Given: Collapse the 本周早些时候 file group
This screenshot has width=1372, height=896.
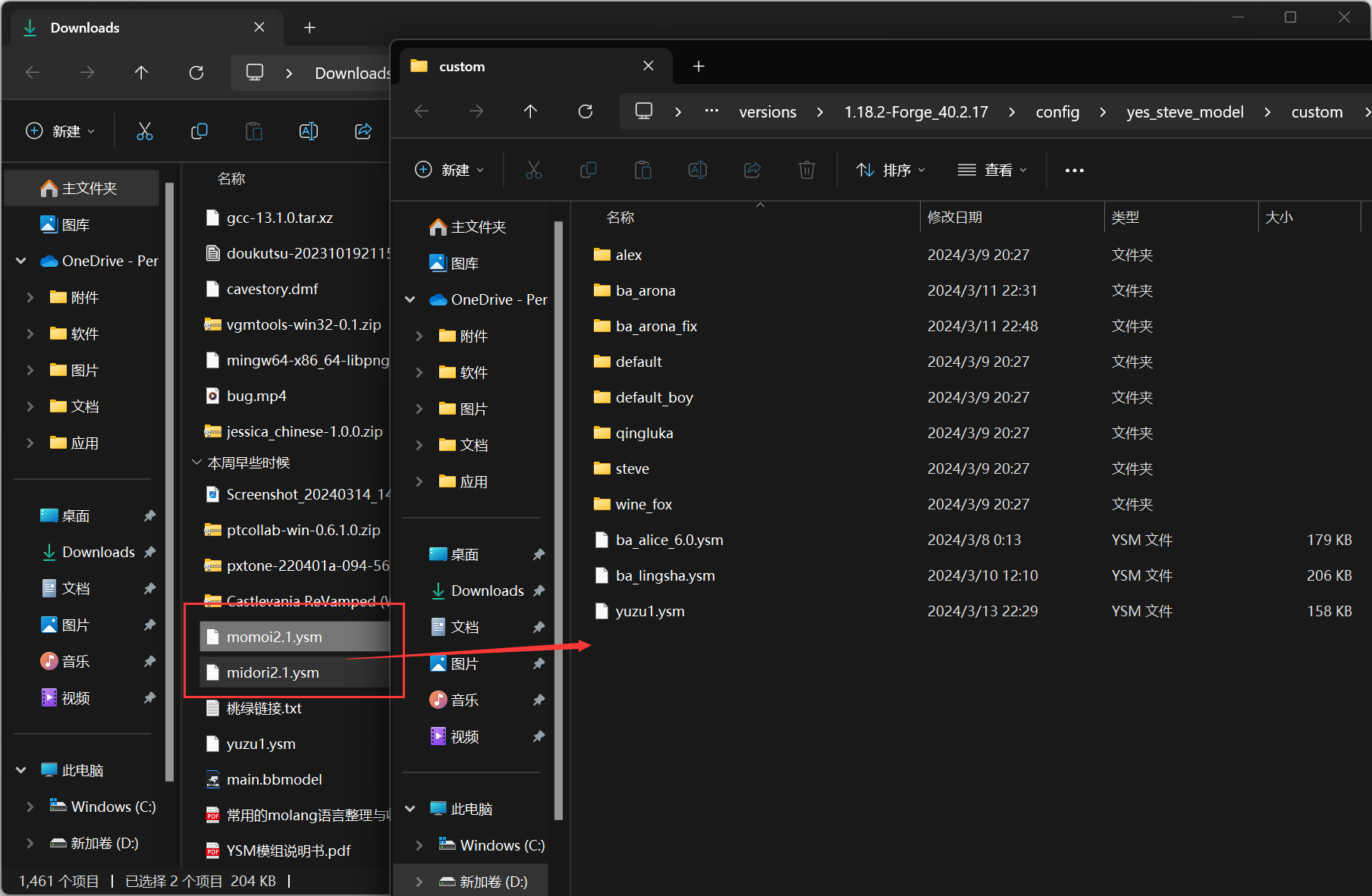Looking at the screenshot, I should [x=196, y=462].
